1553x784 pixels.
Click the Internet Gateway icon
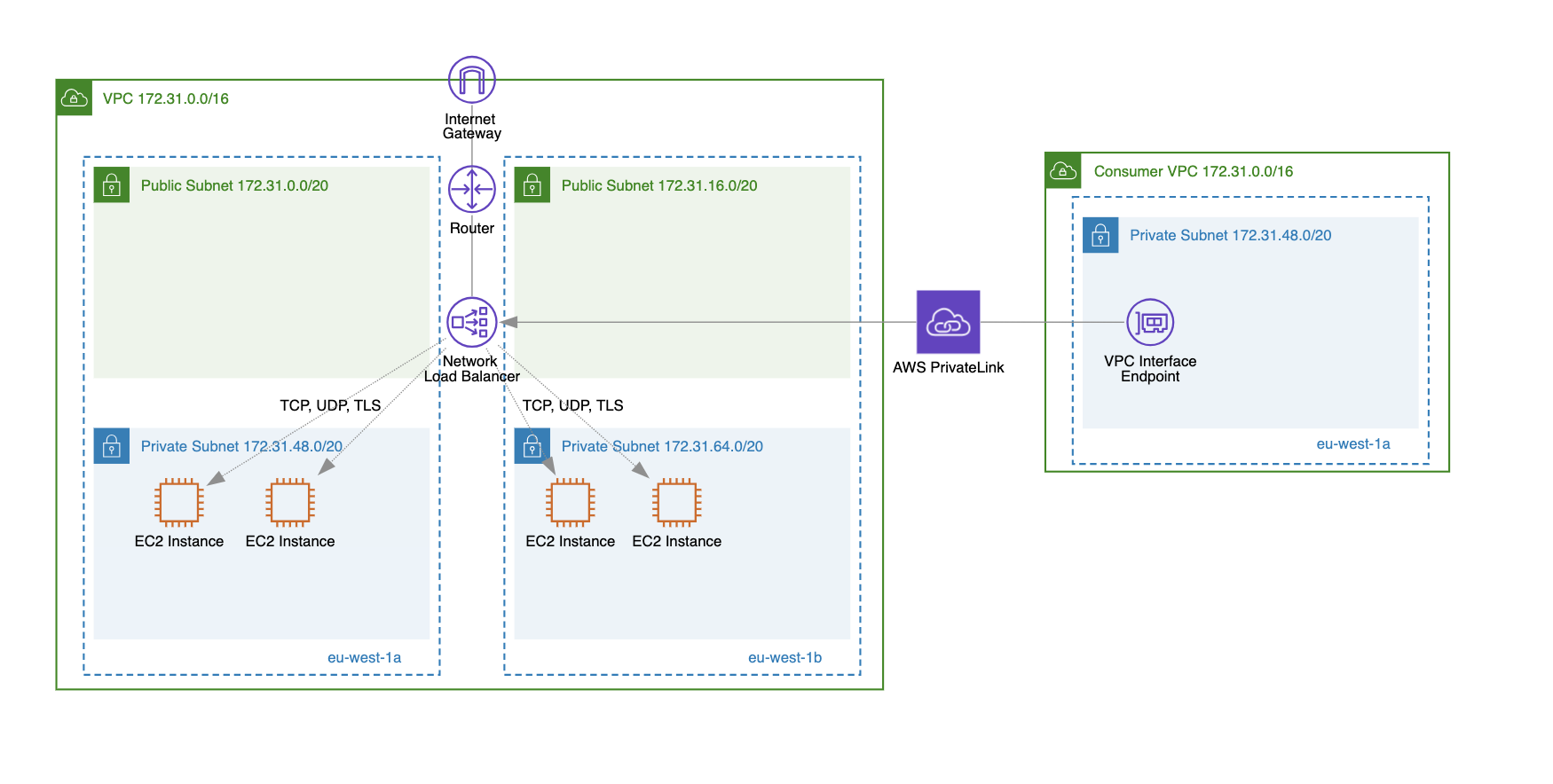coord(471,80)
